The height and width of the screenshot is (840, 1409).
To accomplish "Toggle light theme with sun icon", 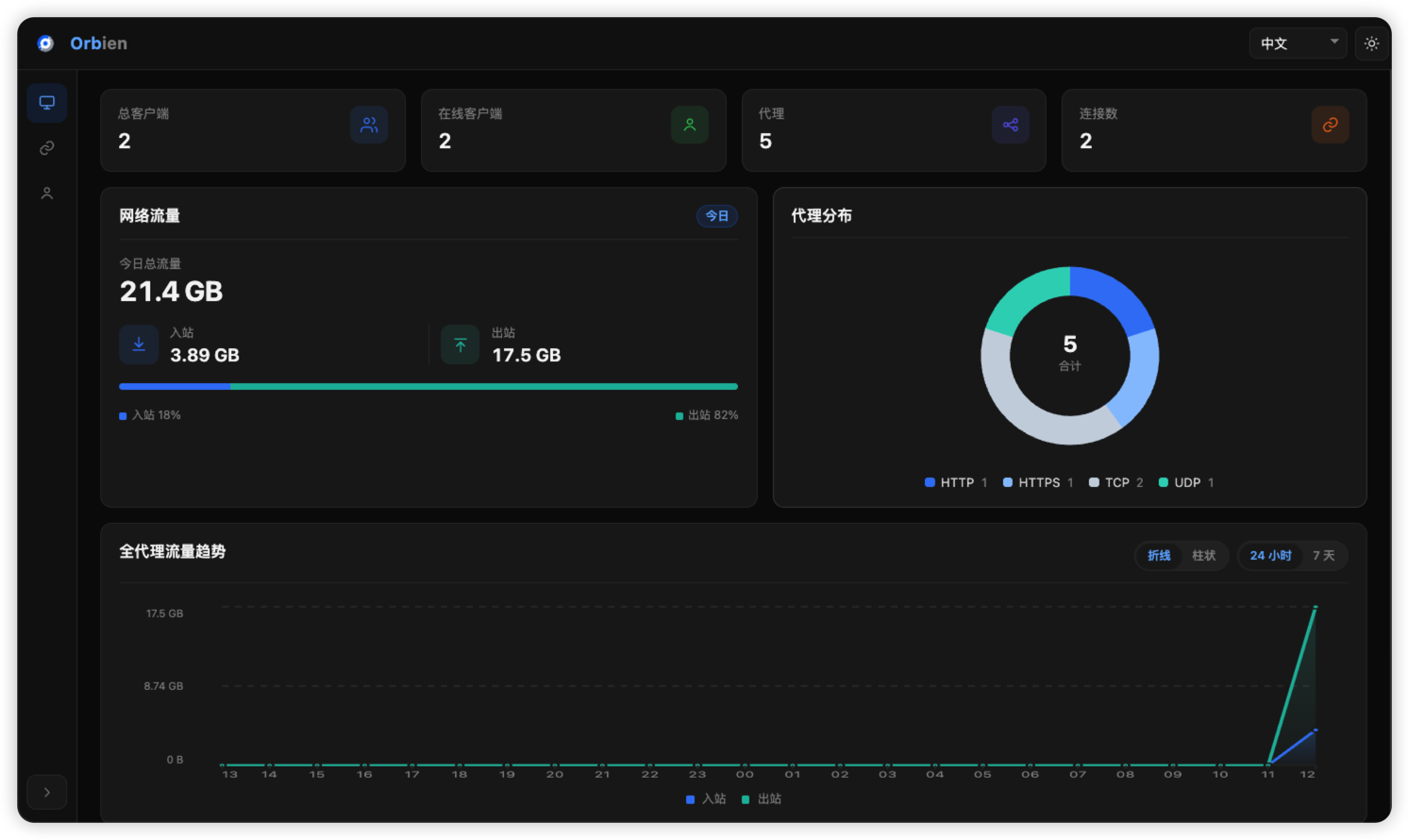I will [1371, 43].
